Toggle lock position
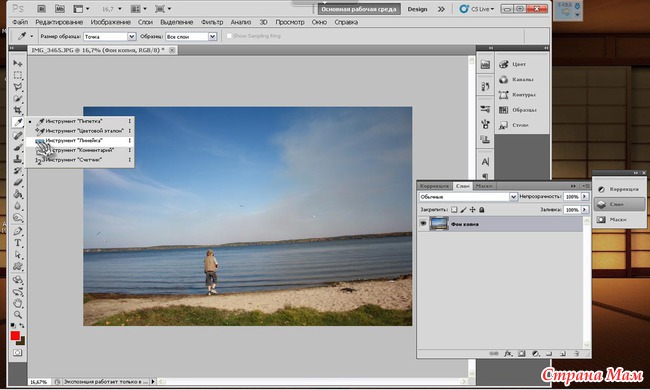650x390 pixels. click(472, 210)
